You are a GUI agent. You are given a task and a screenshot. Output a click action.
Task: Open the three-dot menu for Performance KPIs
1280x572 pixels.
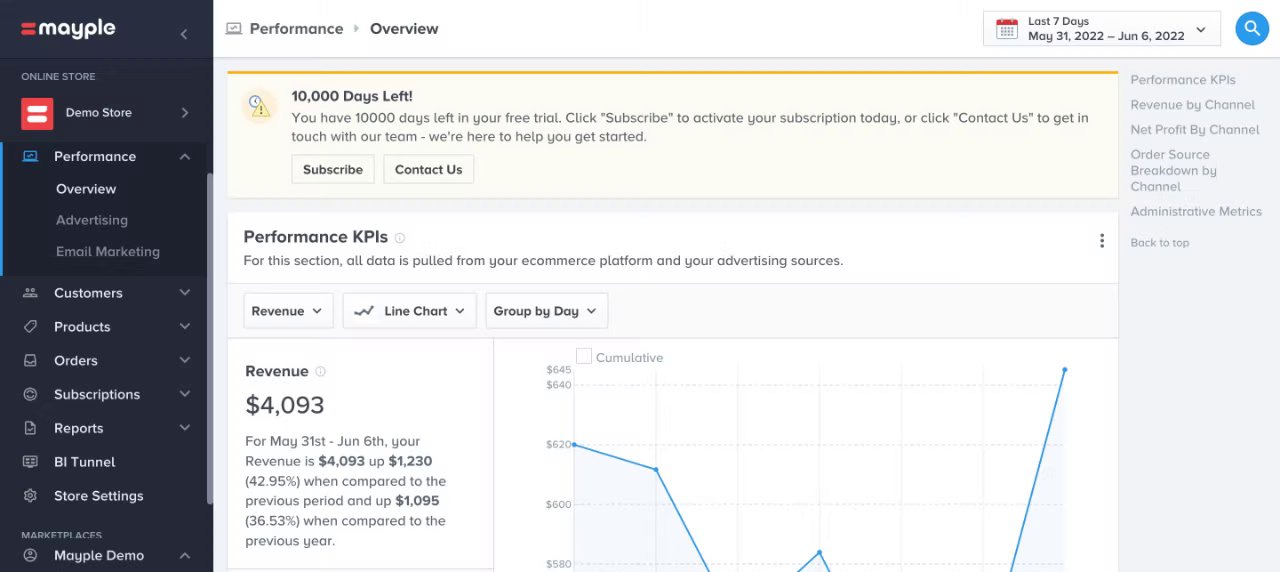coord(1101,241)
